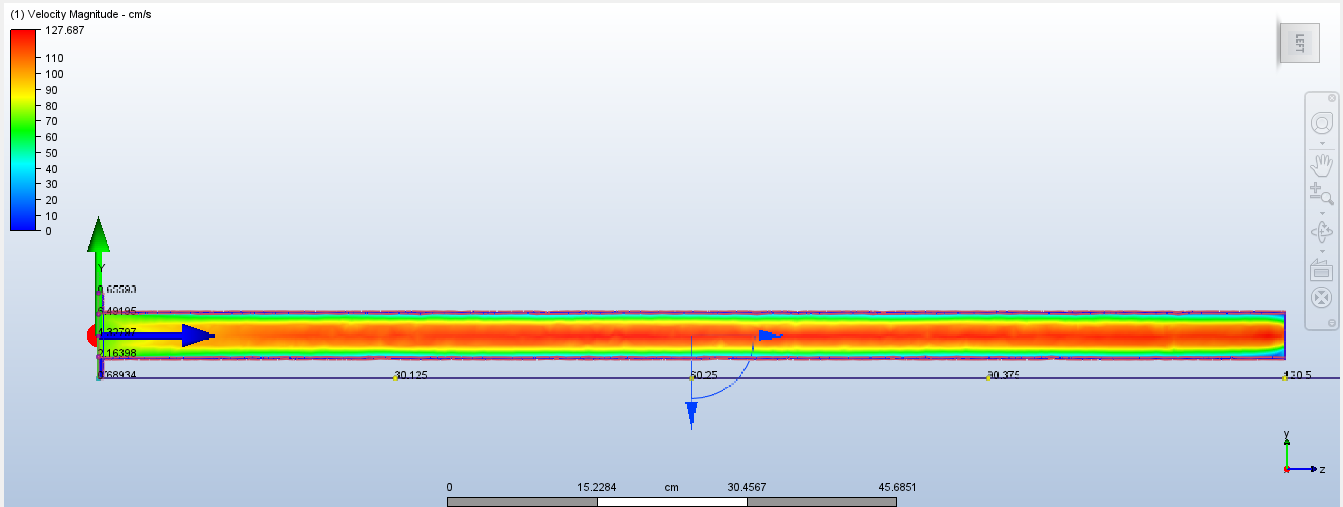Open the Full Navigation Wheel tool
Screen dimensions: 1343x507
click(x=1321, y=124)
